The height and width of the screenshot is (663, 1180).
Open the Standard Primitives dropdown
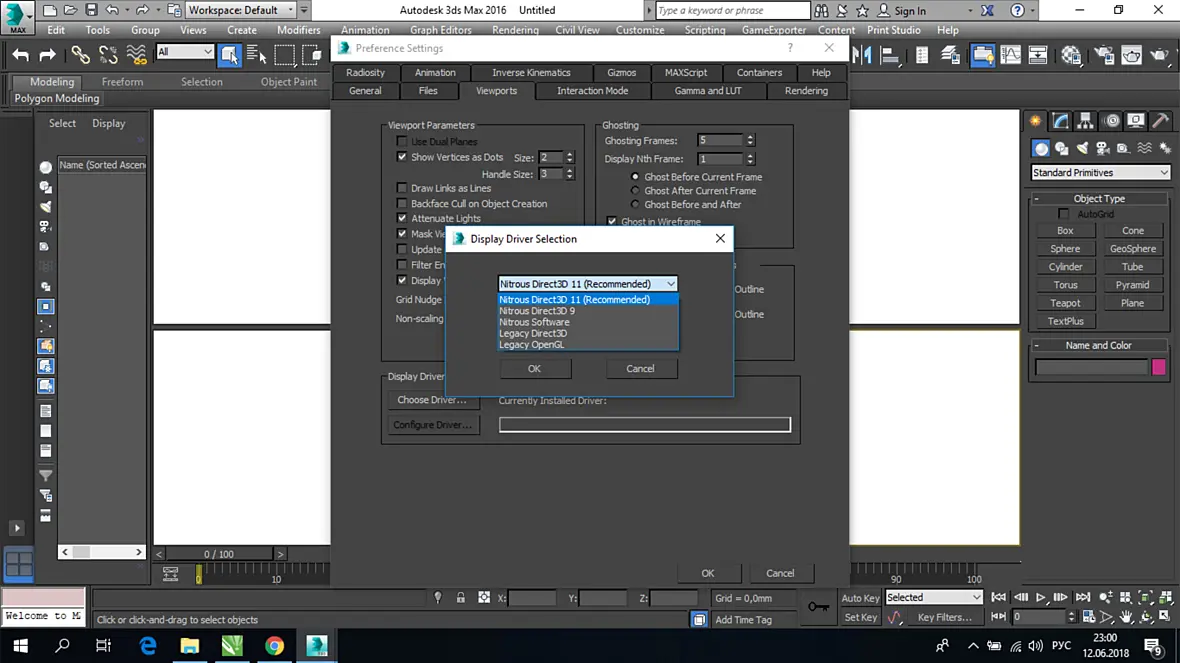point(1100,172)
